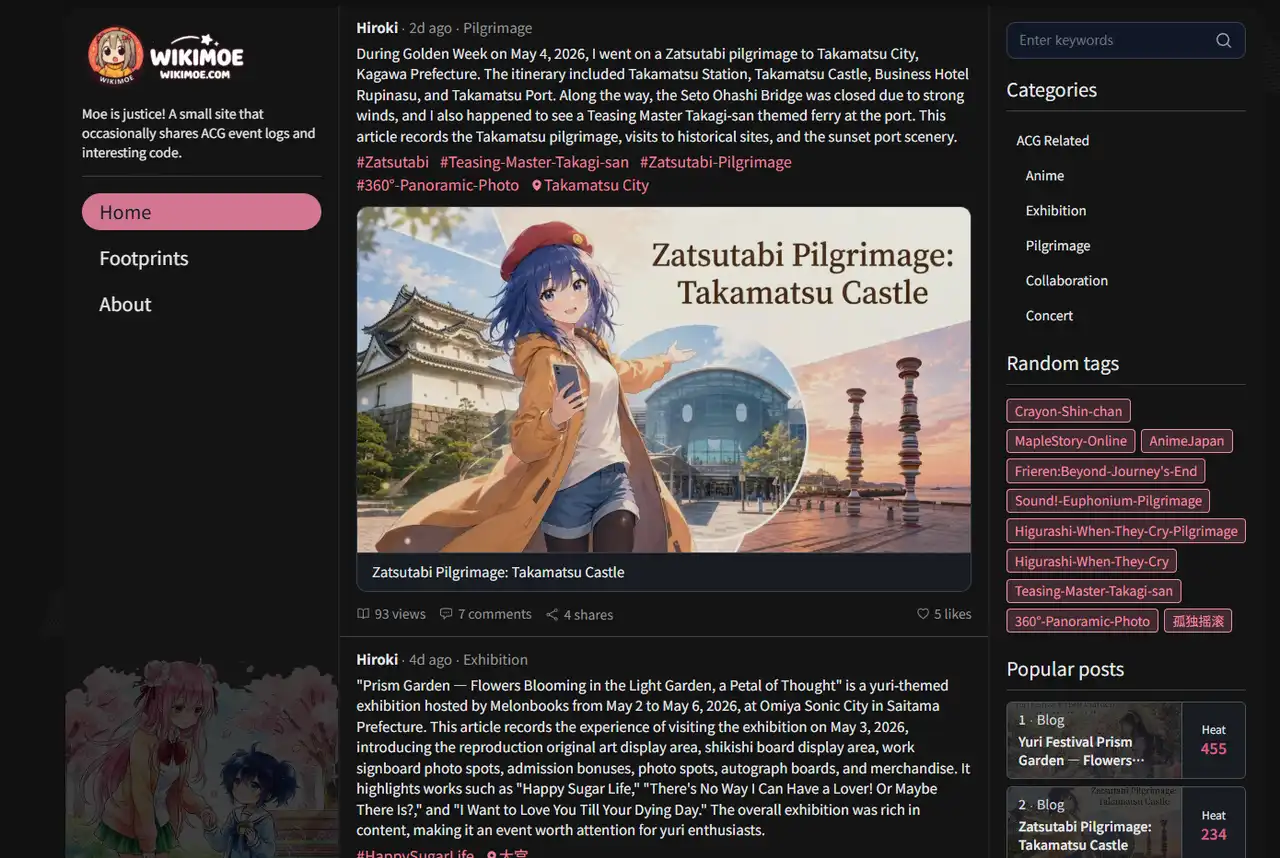Click the Crayon-Shin-chan random tag
The height and width of the screenshot is (858, 1280).
tap(1068, 411)
